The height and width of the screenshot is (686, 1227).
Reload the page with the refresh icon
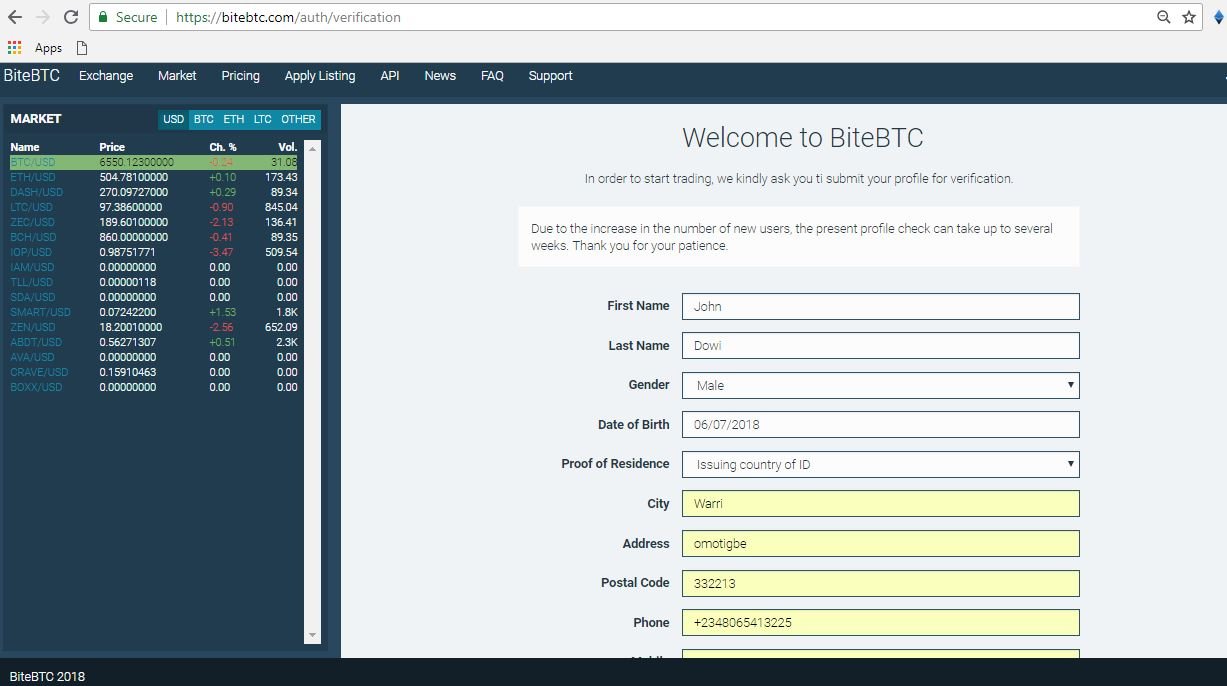point(71,17)
